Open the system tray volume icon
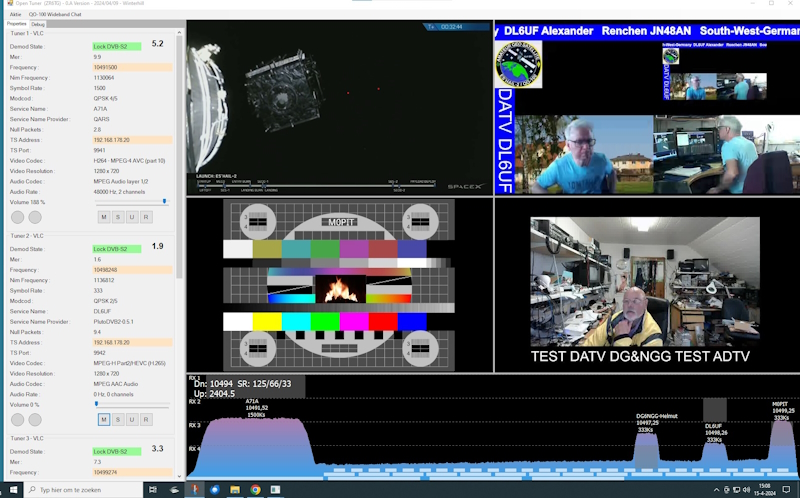Viewport: 800px width, 498px height. (x=747, y=490)
